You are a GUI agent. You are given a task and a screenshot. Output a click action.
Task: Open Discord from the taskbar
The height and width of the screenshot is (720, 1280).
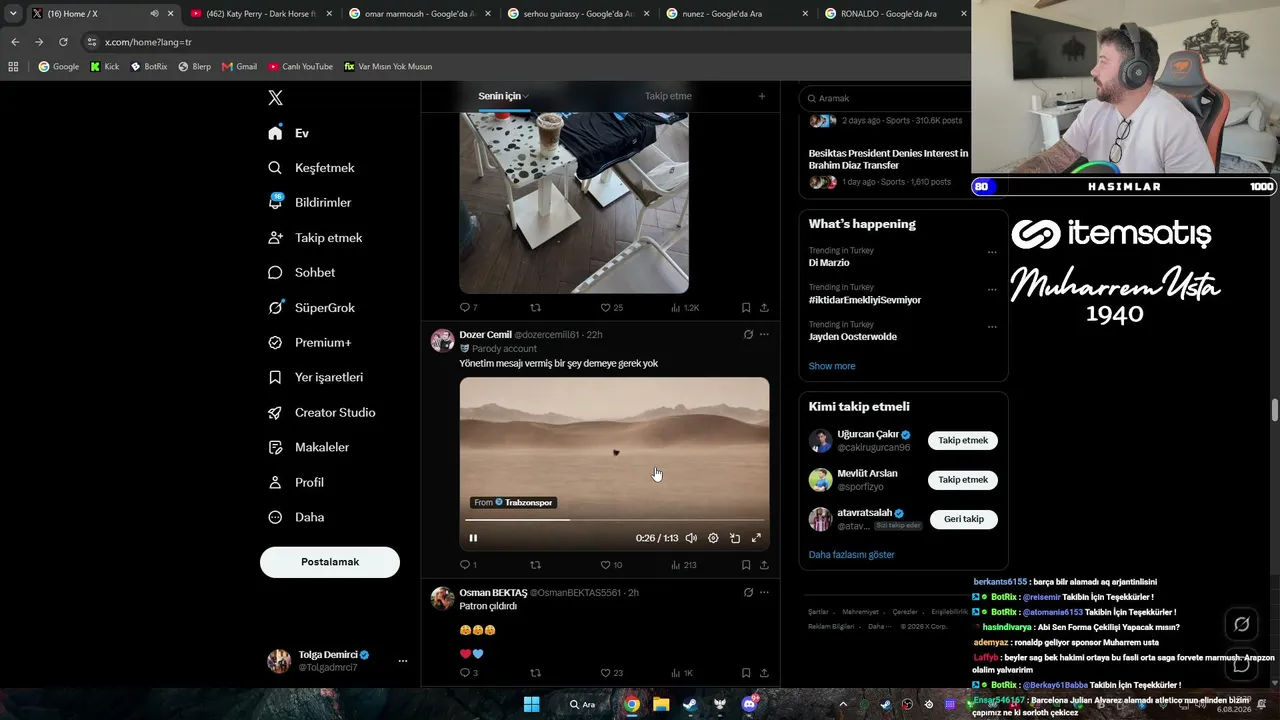point(749,704)
